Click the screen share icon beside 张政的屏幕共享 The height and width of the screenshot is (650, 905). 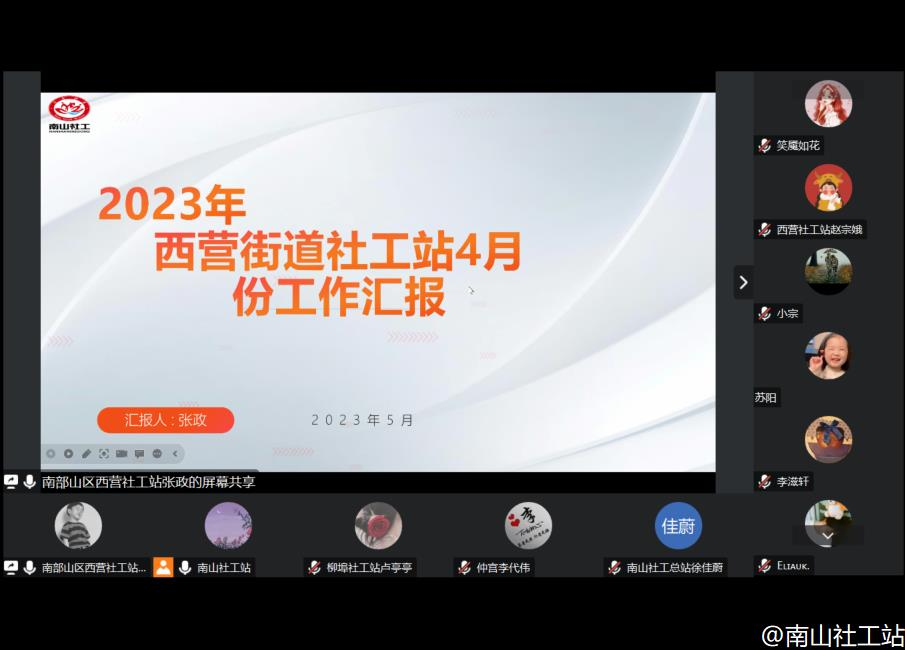[x=11, y=482]
